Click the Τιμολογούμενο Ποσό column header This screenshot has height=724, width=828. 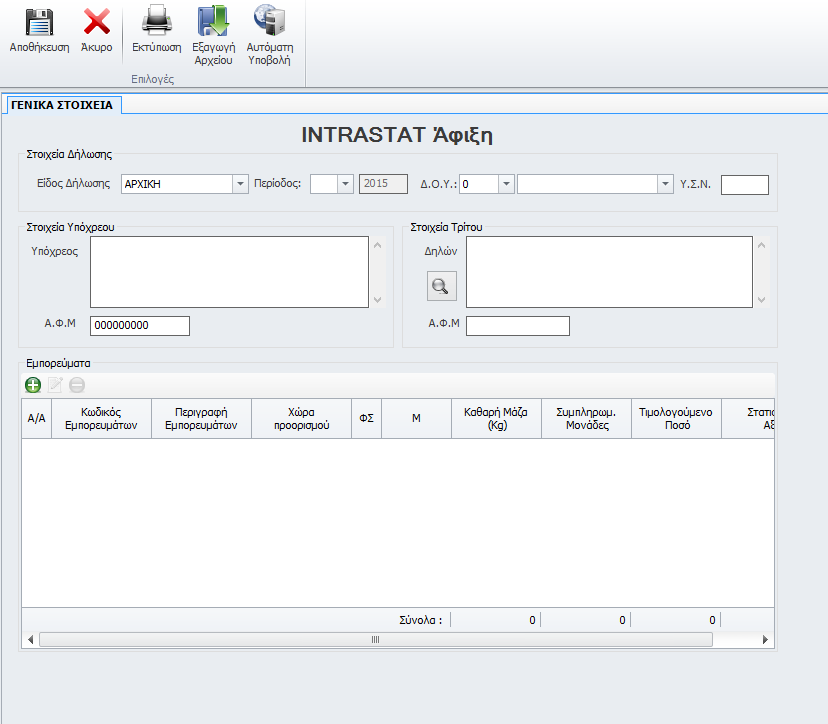pos(676,418)
